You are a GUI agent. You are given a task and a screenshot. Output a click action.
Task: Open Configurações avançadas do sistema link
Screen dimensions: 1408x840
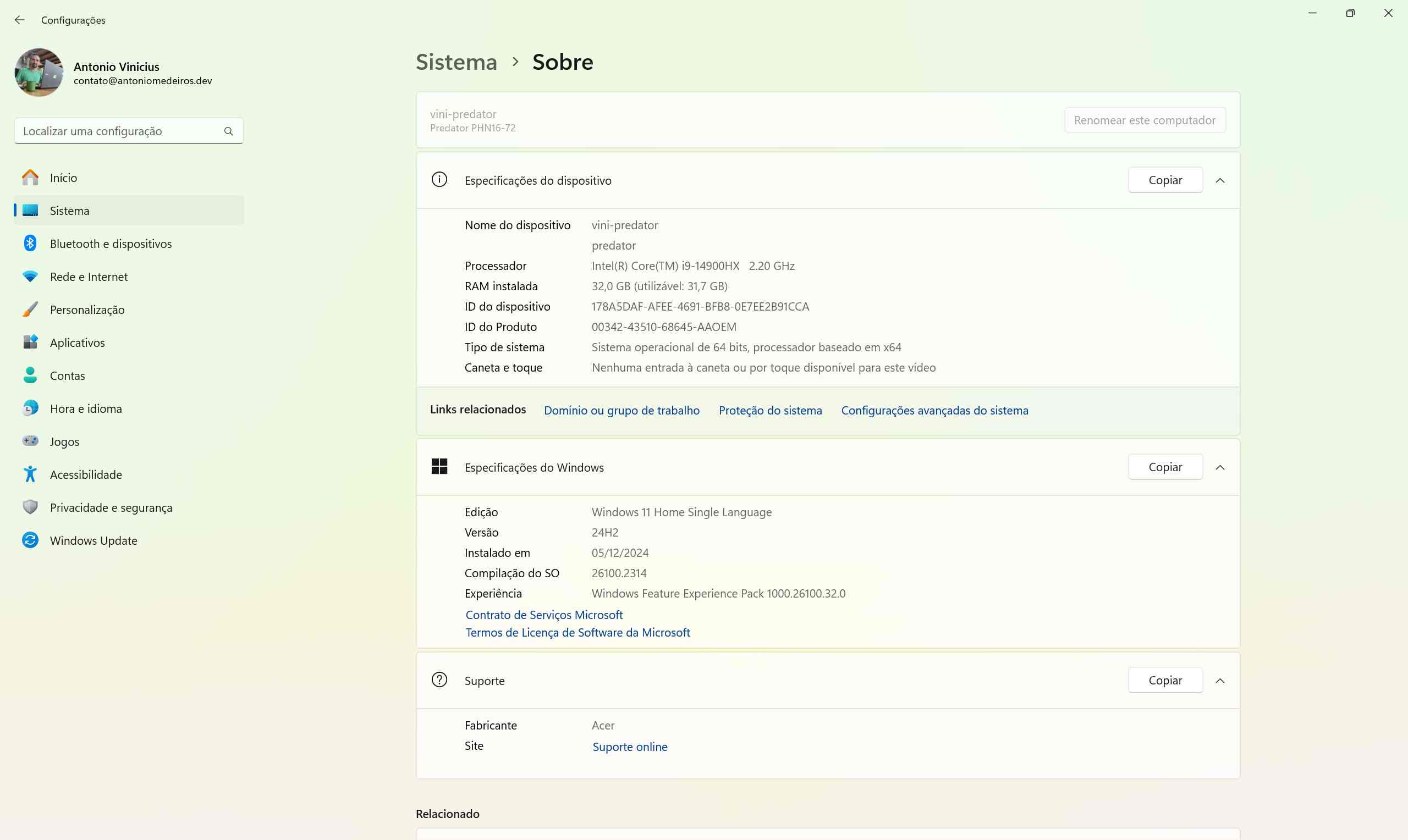[934, 410]
